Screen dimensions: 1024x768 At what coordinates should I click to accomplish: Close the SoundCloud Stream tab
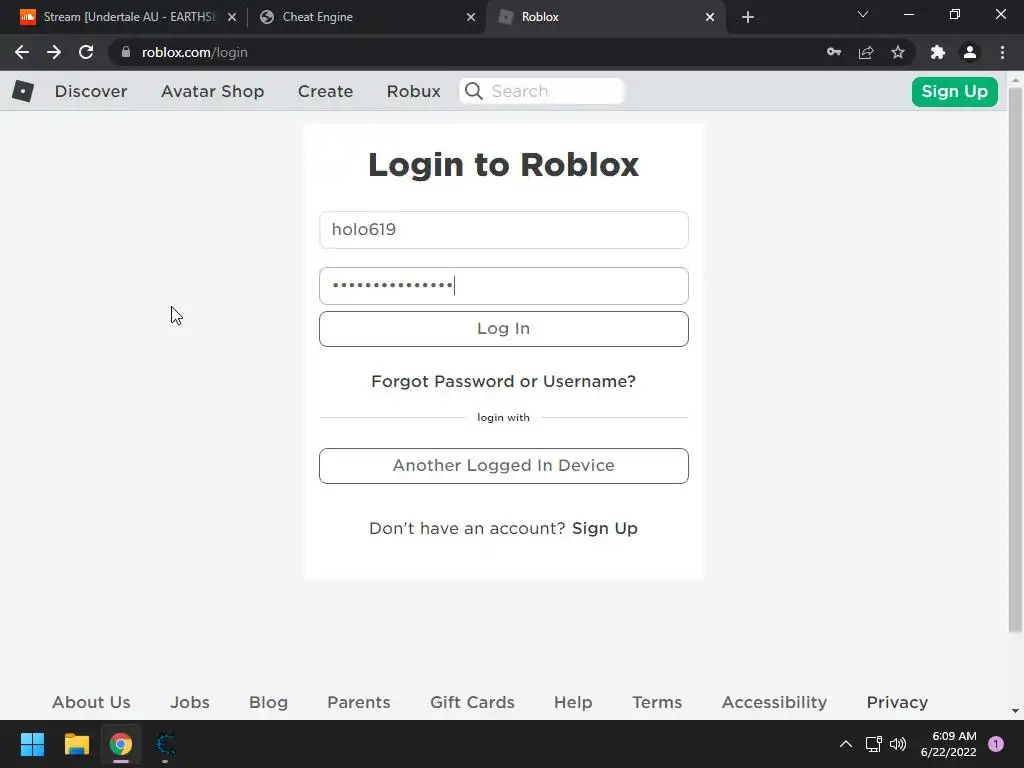click(232, 17)
